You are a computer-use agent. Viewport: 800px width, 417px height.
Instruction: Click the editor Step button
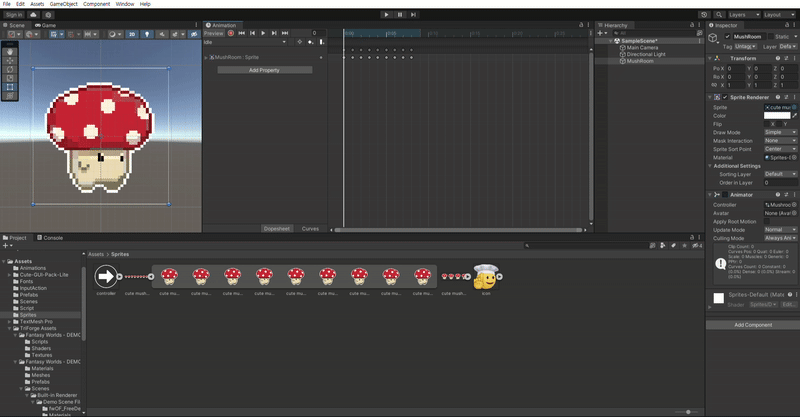(413, 15)
